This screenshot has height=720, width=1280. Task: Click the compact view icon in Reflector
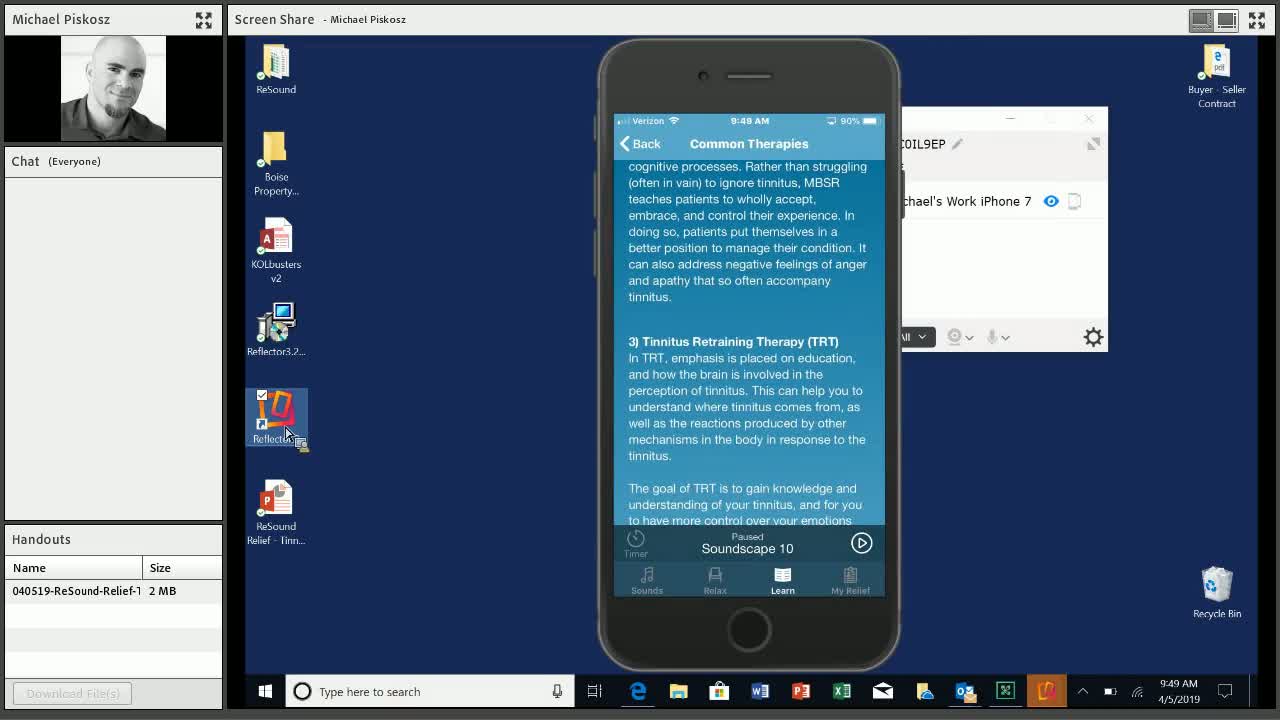coord(1093,145)
